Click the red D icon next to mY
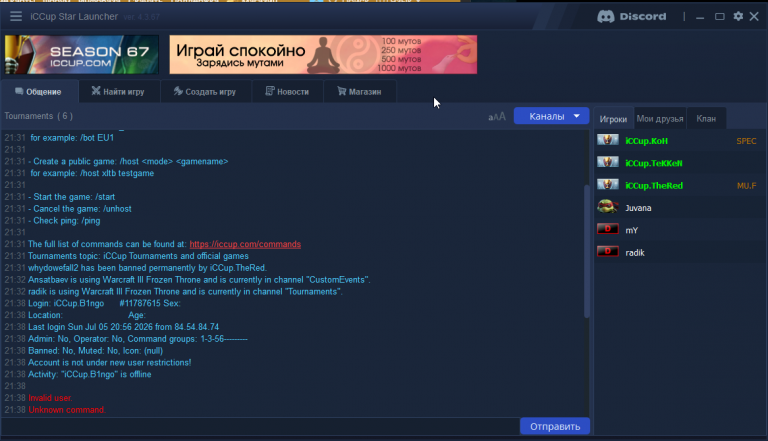 (608, 229)
